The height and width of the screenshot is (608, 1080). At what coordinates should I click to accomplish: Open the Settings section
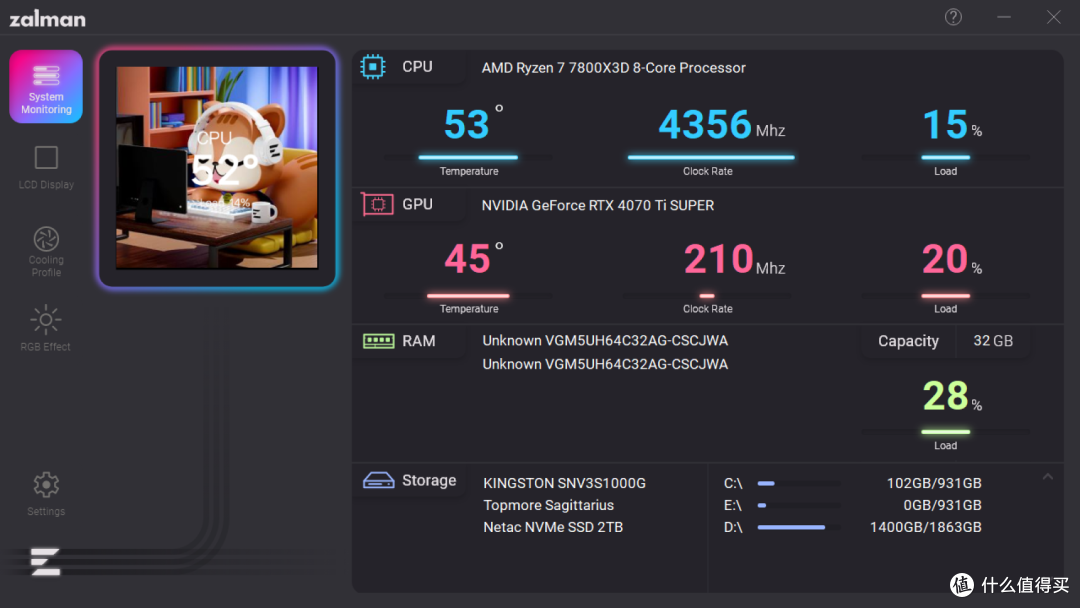pyautogui.click(x=46, y=494)
